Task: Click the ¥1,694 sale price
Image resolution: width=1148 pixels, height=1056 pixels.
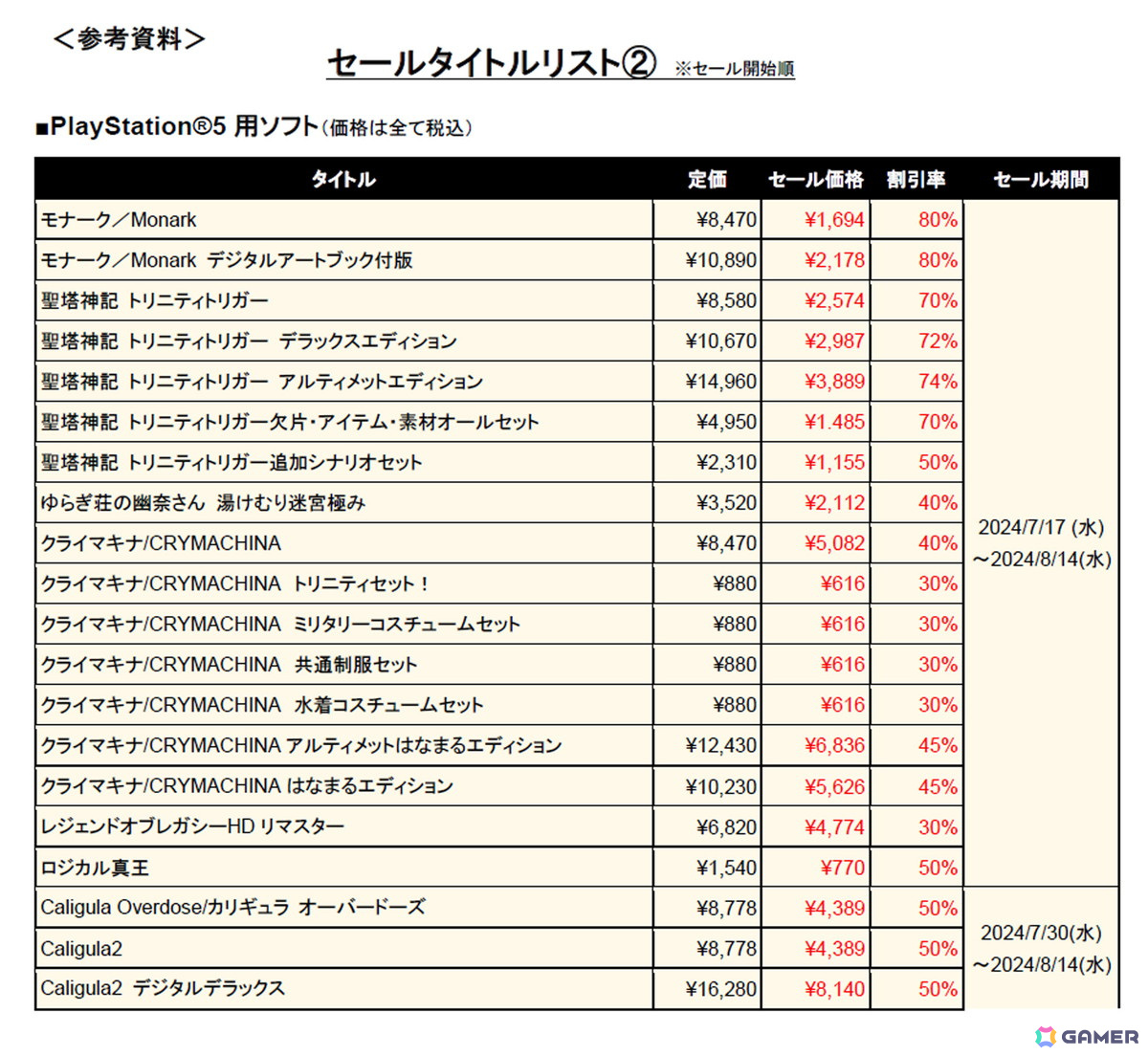Action: [x=834, y=220]
